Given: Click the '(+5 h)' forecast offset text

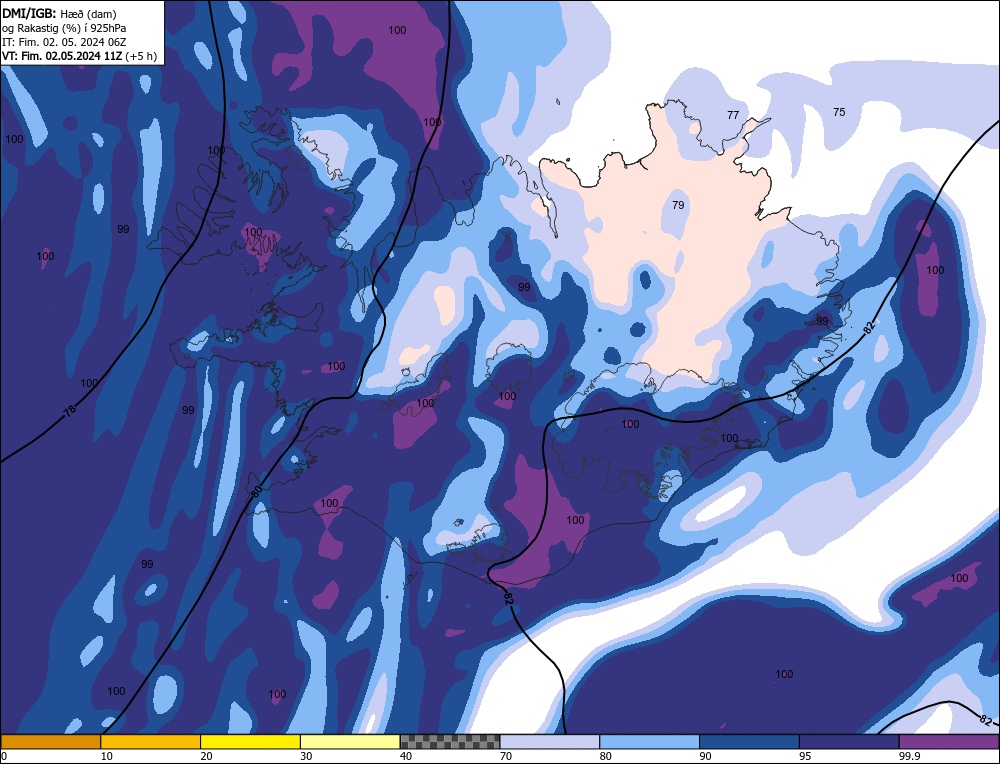Looking at the screenshot, I should click(x=141, y=55).
